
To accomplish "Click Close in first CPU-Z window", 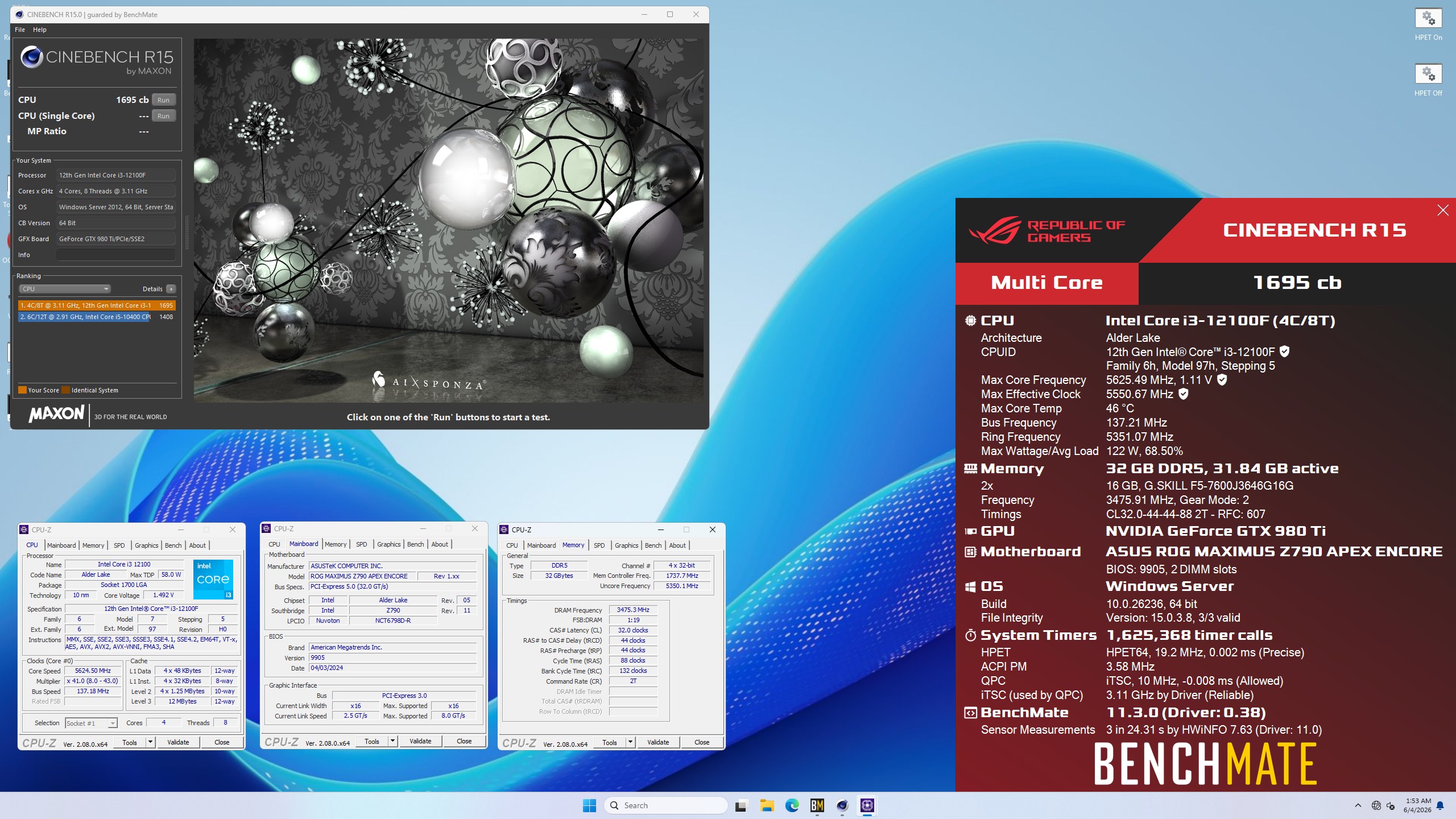I will [x=222, y=743].
